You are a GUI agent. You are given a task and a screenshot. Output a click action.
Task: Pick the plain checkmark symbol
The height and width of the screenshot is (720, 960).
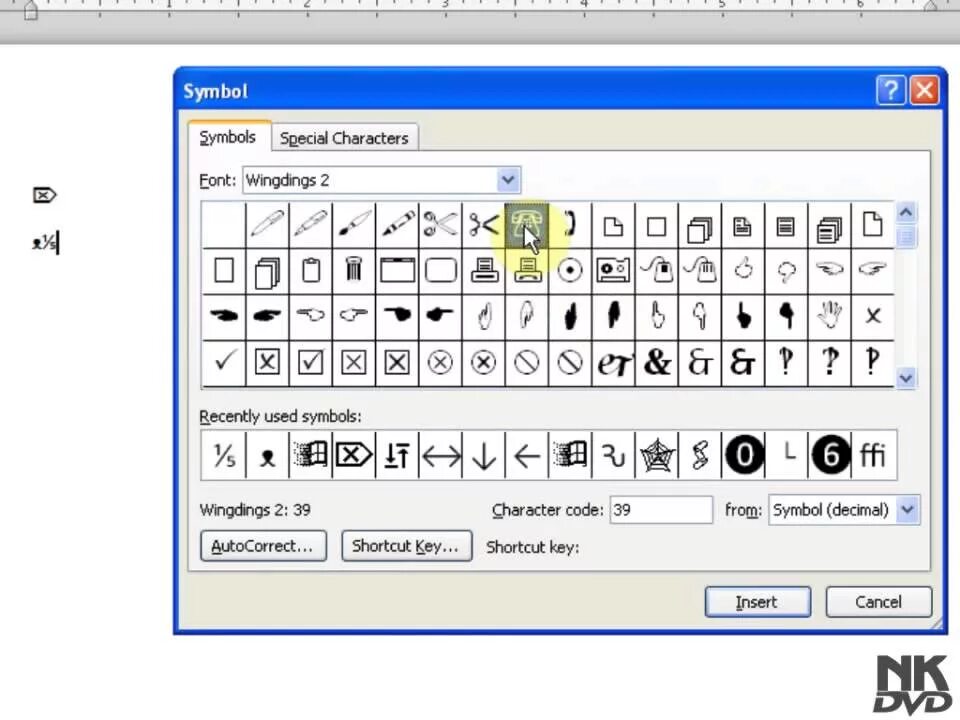coord(223,362)
